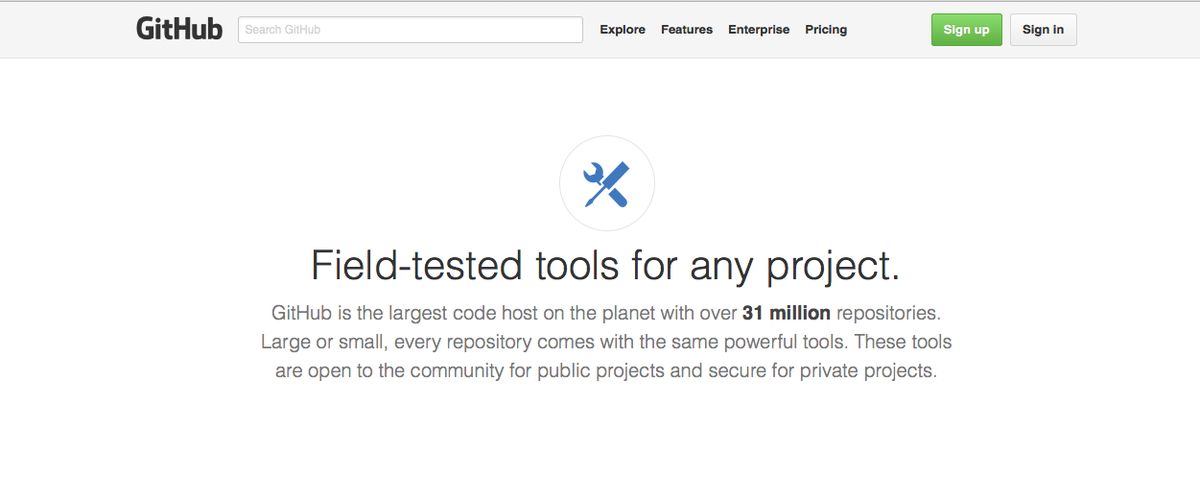Open the Explore navigation item

click(623, 30)
